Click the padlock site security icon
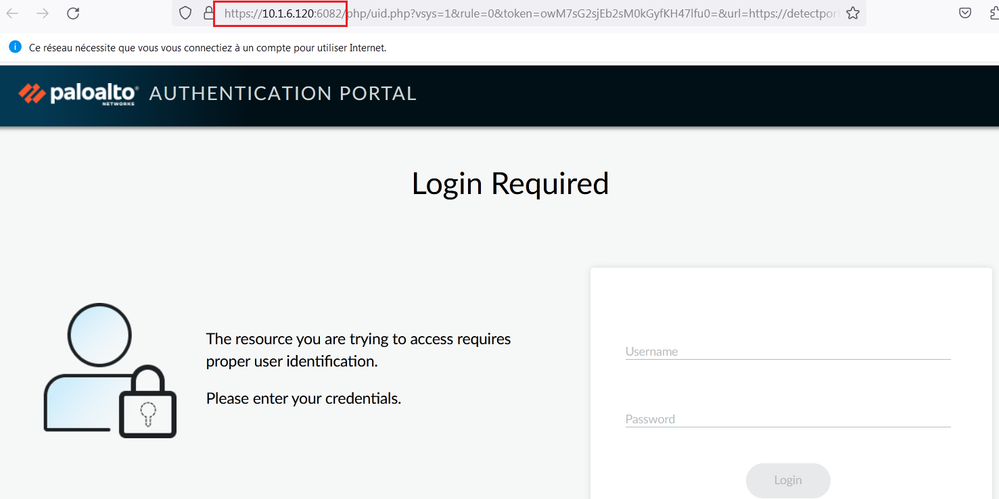This screenshot has height=499, width=999. click(208, 14)
